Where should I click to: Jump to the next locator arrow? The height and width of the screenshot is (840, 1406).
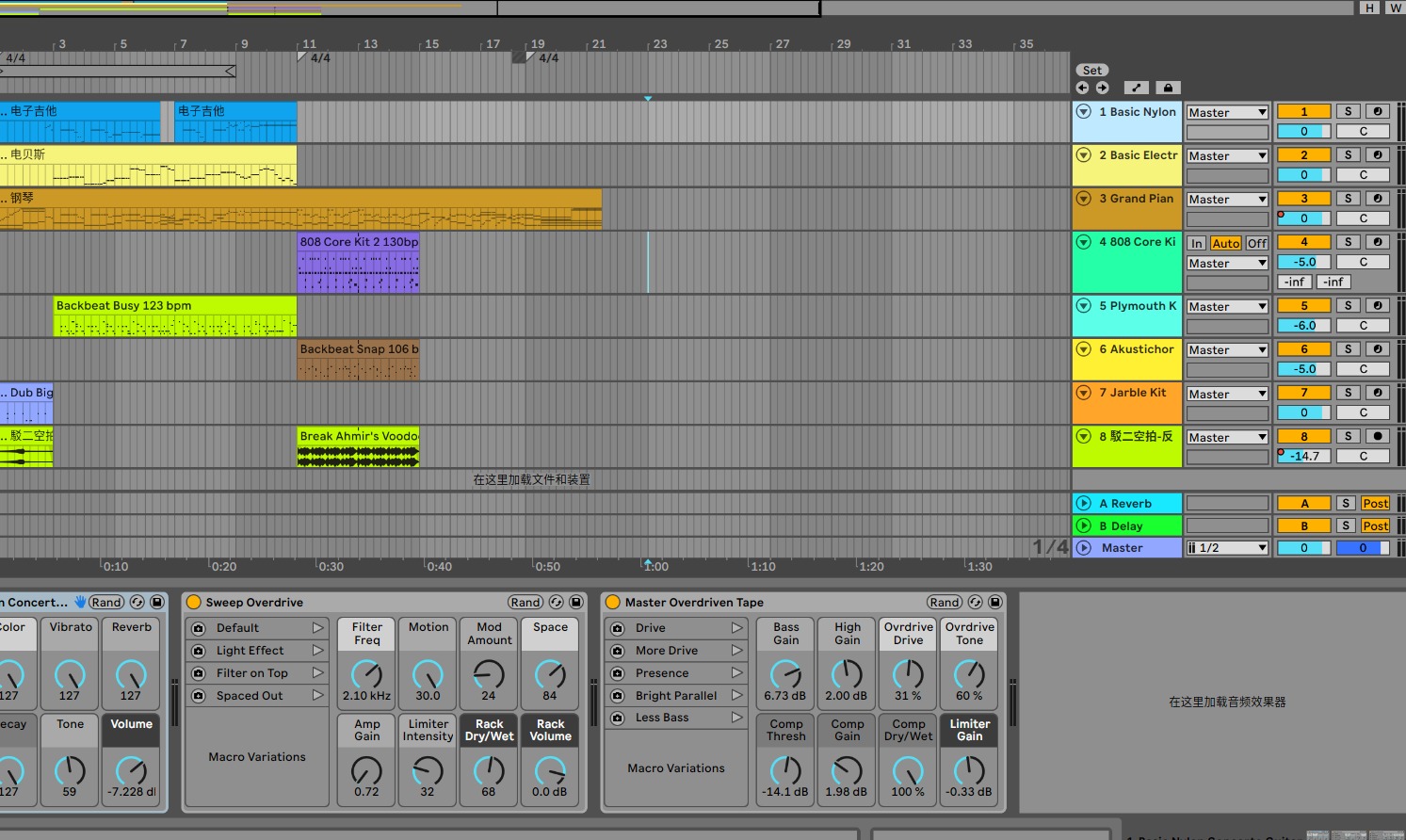point(1102,88)
